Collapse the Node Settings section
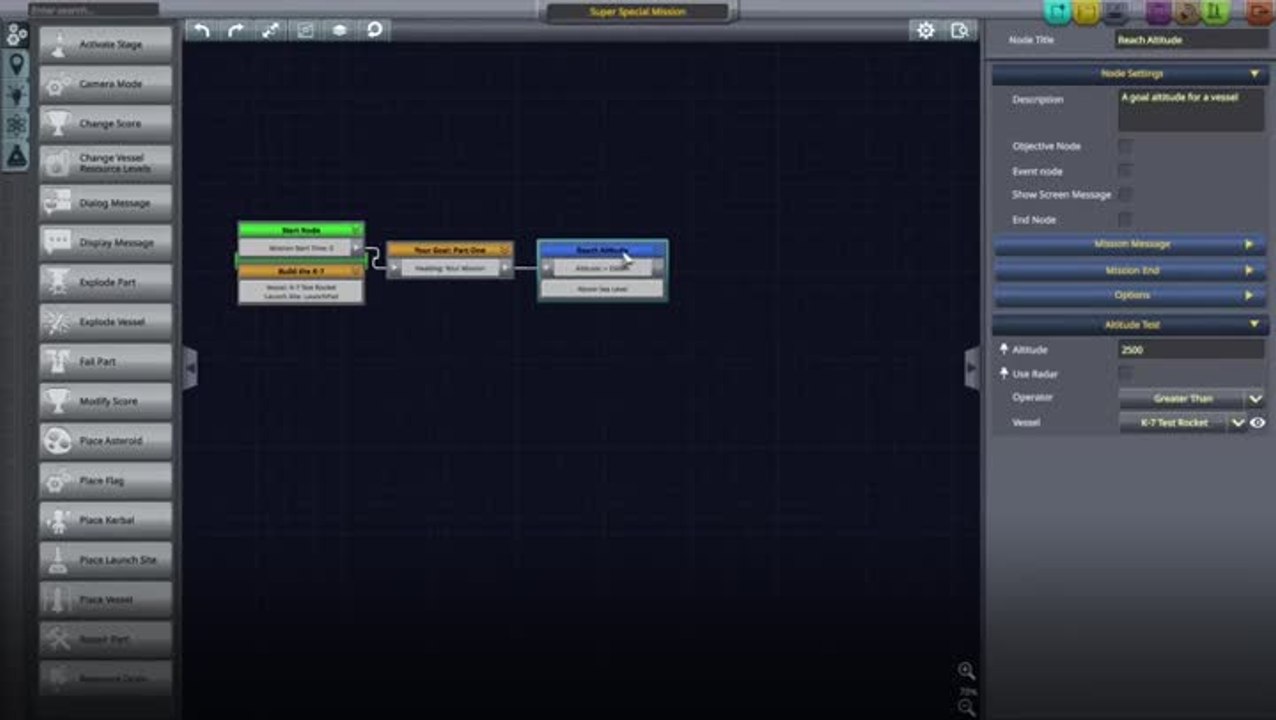1276x720 pixels. tap(1130, 74)
